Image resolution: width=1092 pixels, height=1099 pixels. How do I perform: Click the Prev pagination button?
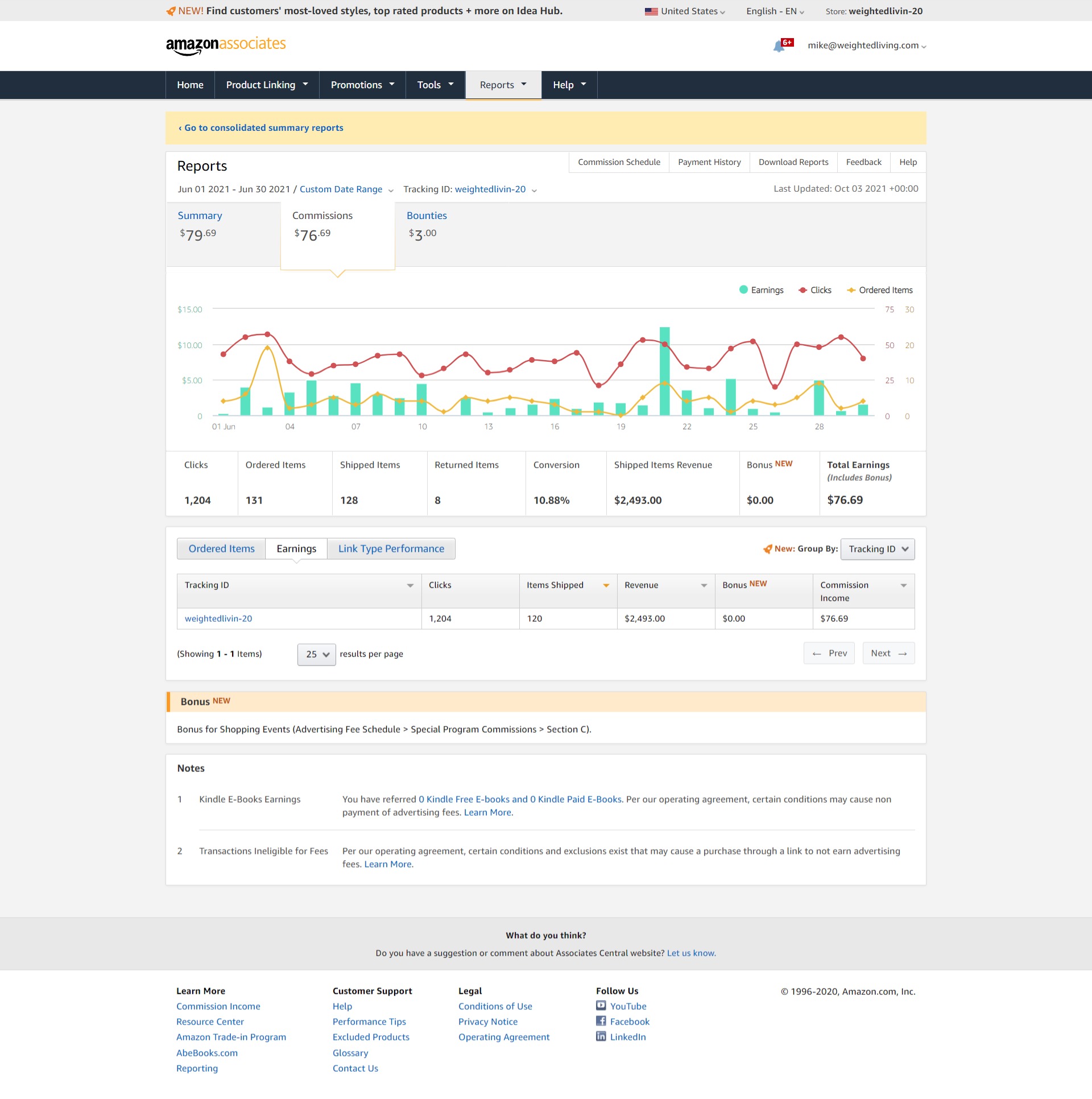pos(829,653)
